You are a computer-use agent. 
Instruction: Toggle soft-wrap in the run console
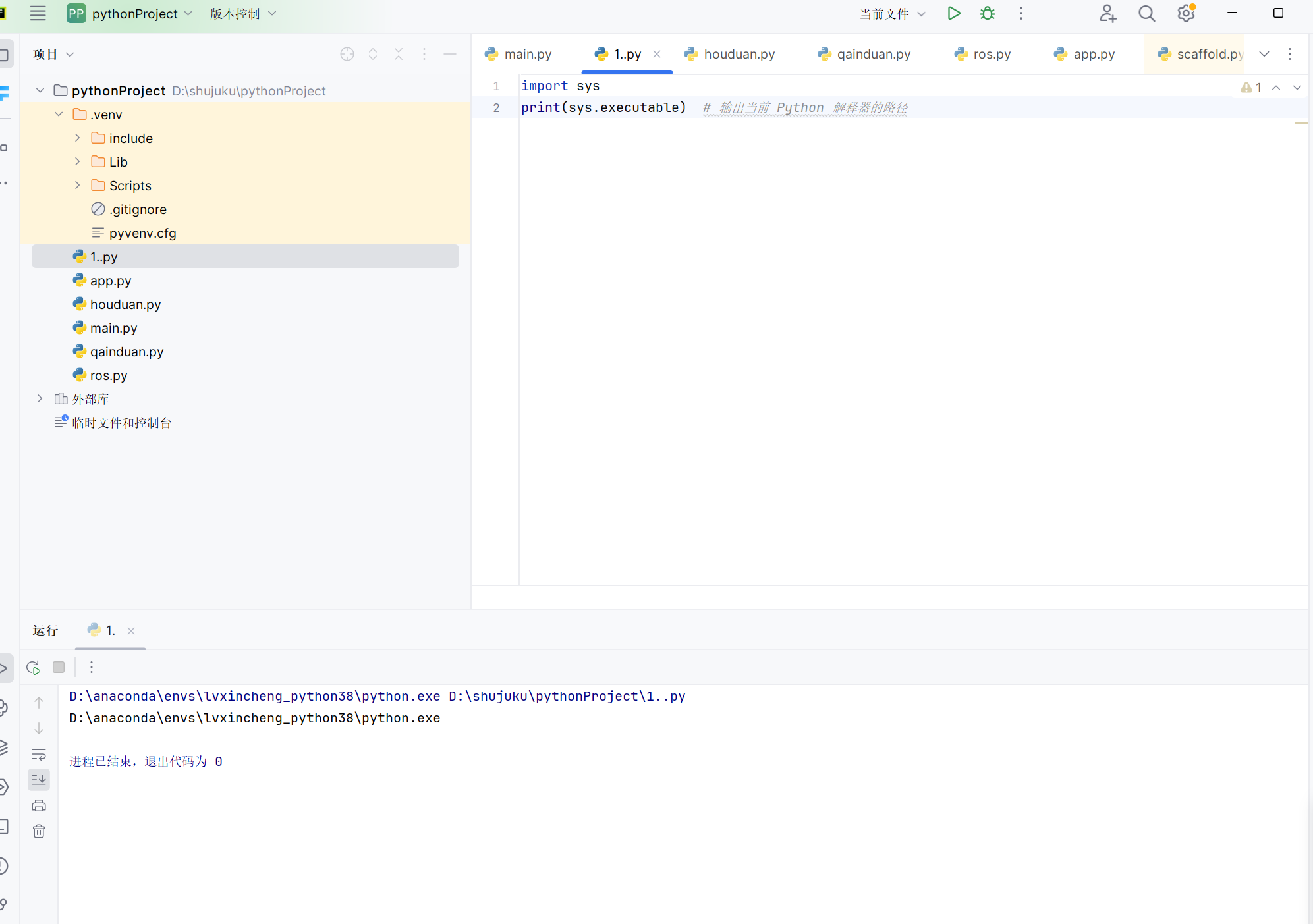coord(39,755)
